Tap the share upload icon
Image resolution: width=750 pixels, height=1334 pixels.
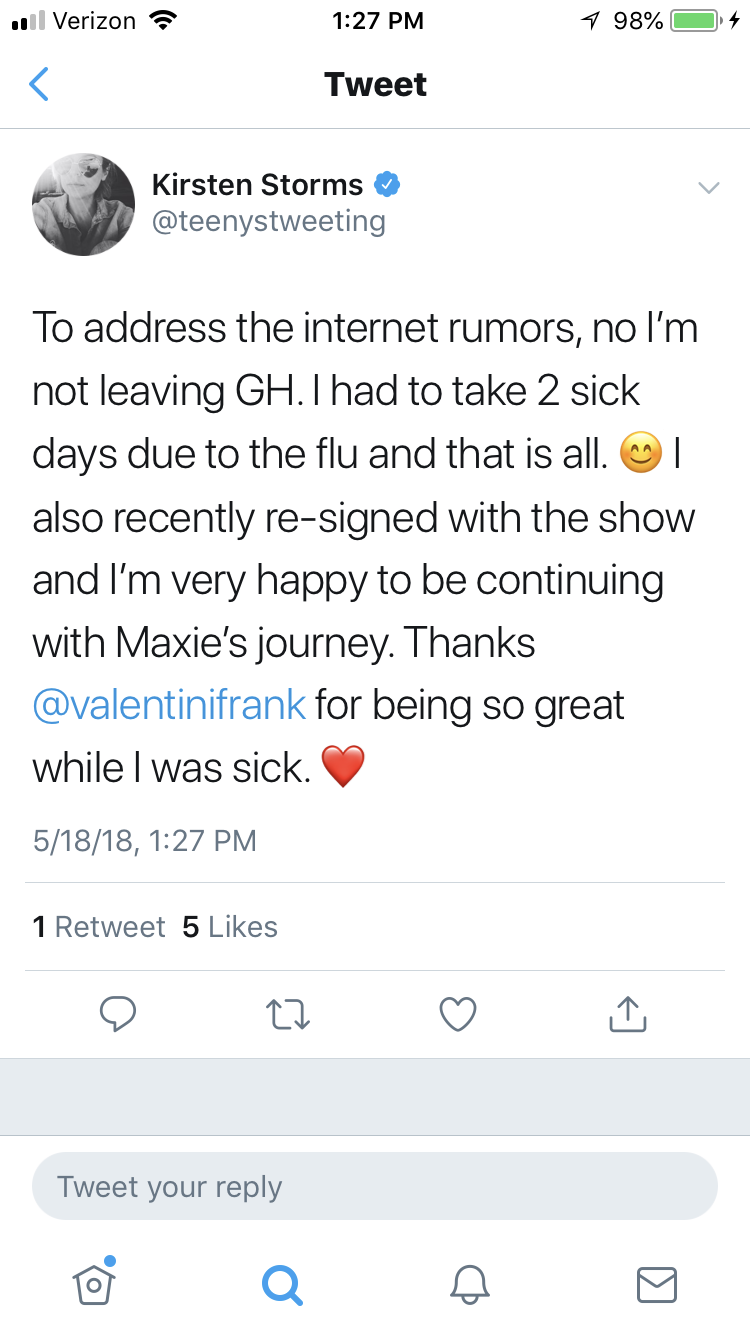pyautogui.click(x=628, y=1014)
